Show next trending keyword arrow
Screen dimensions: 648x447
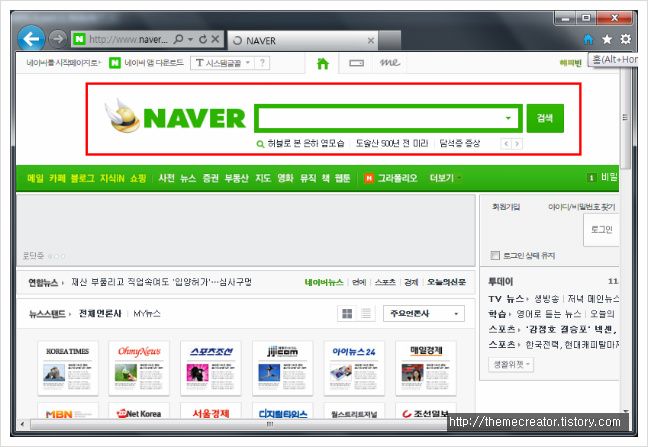(x=517, y=144)
